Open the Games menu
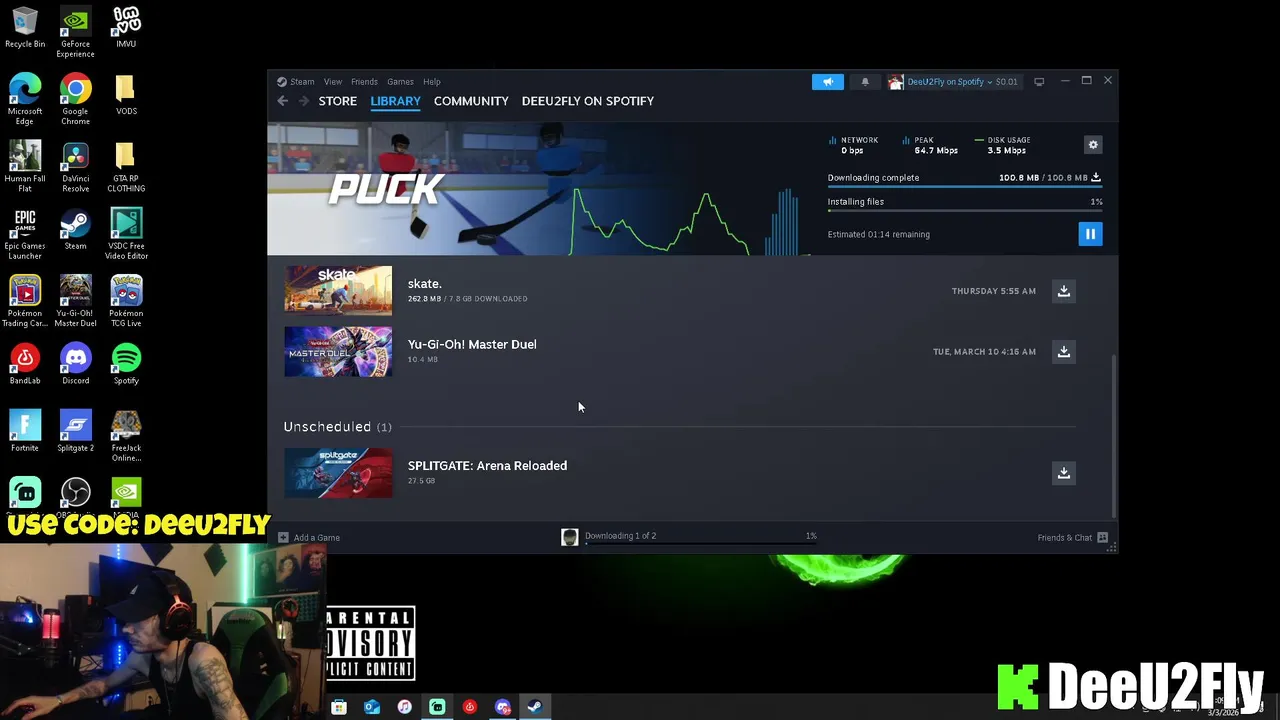 [x=400, y=82]
